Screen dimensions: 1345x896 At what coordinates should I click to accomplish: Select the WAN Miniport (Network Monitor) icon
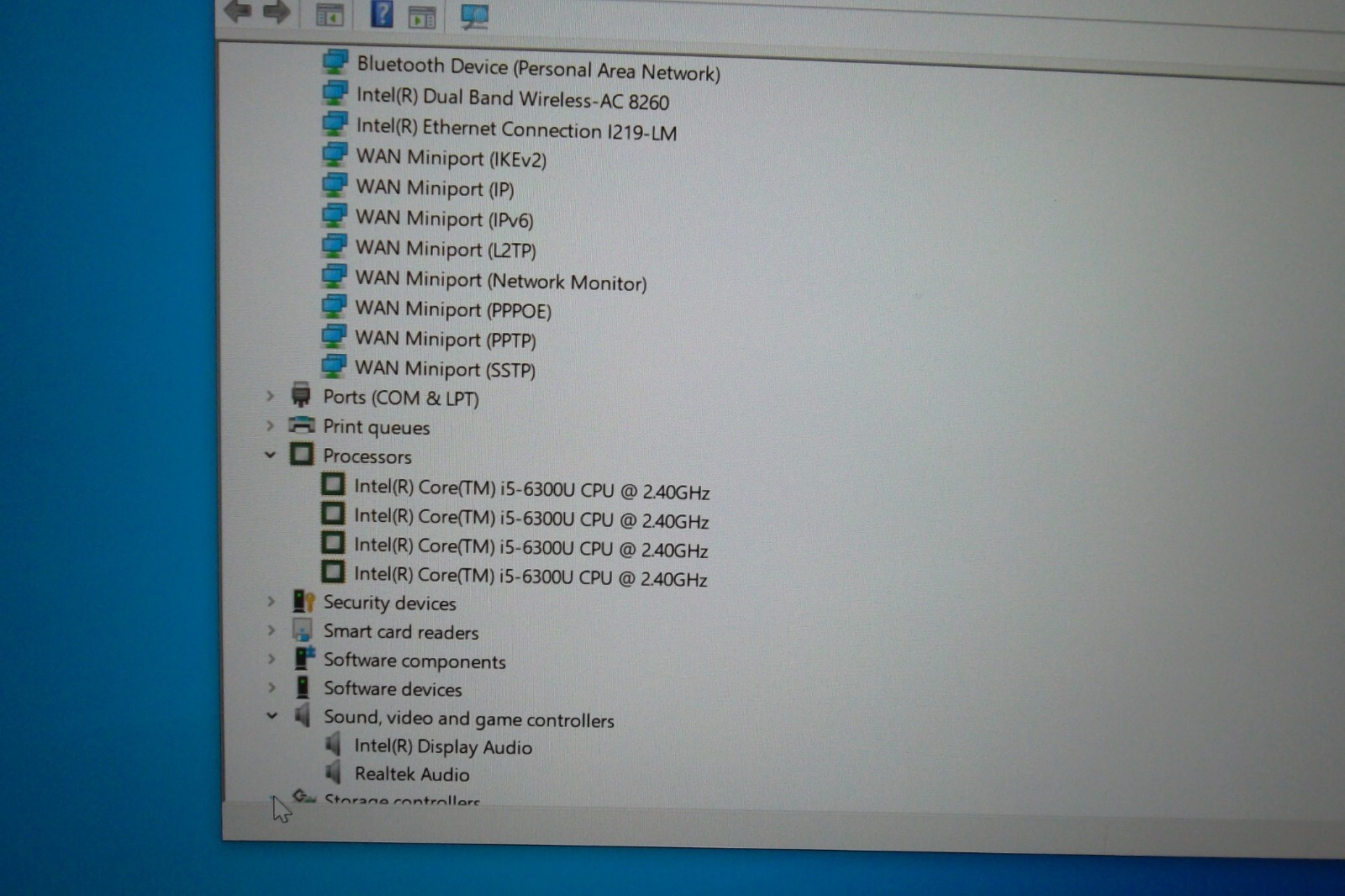pyautogui.click(x=335, y=275)
